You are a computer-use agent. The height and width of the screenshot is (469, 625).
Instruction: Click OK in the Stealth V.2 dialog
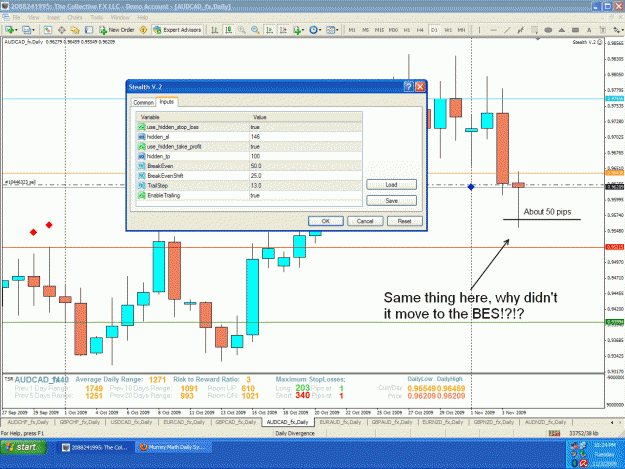tap(326, 221)
